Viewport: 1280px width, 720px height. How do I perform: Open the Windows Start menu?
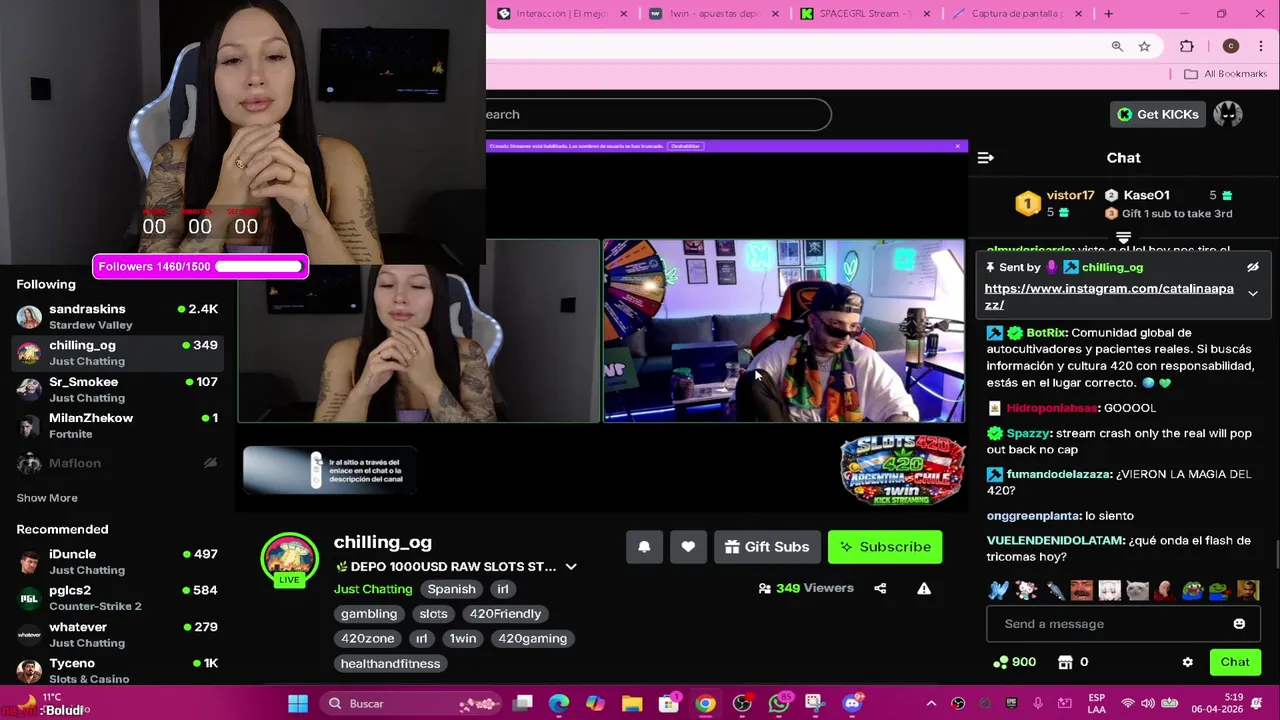click(298, 704)
